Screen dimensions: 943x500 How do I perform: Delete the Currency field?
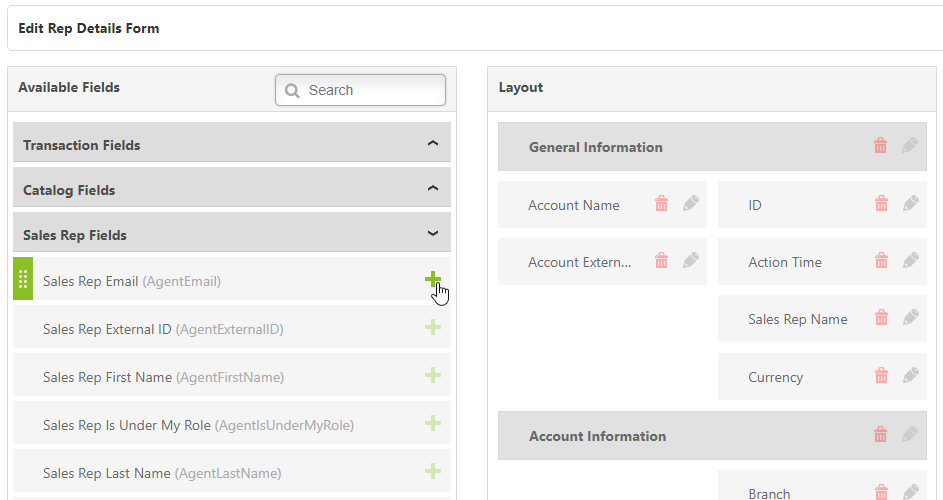882,376
